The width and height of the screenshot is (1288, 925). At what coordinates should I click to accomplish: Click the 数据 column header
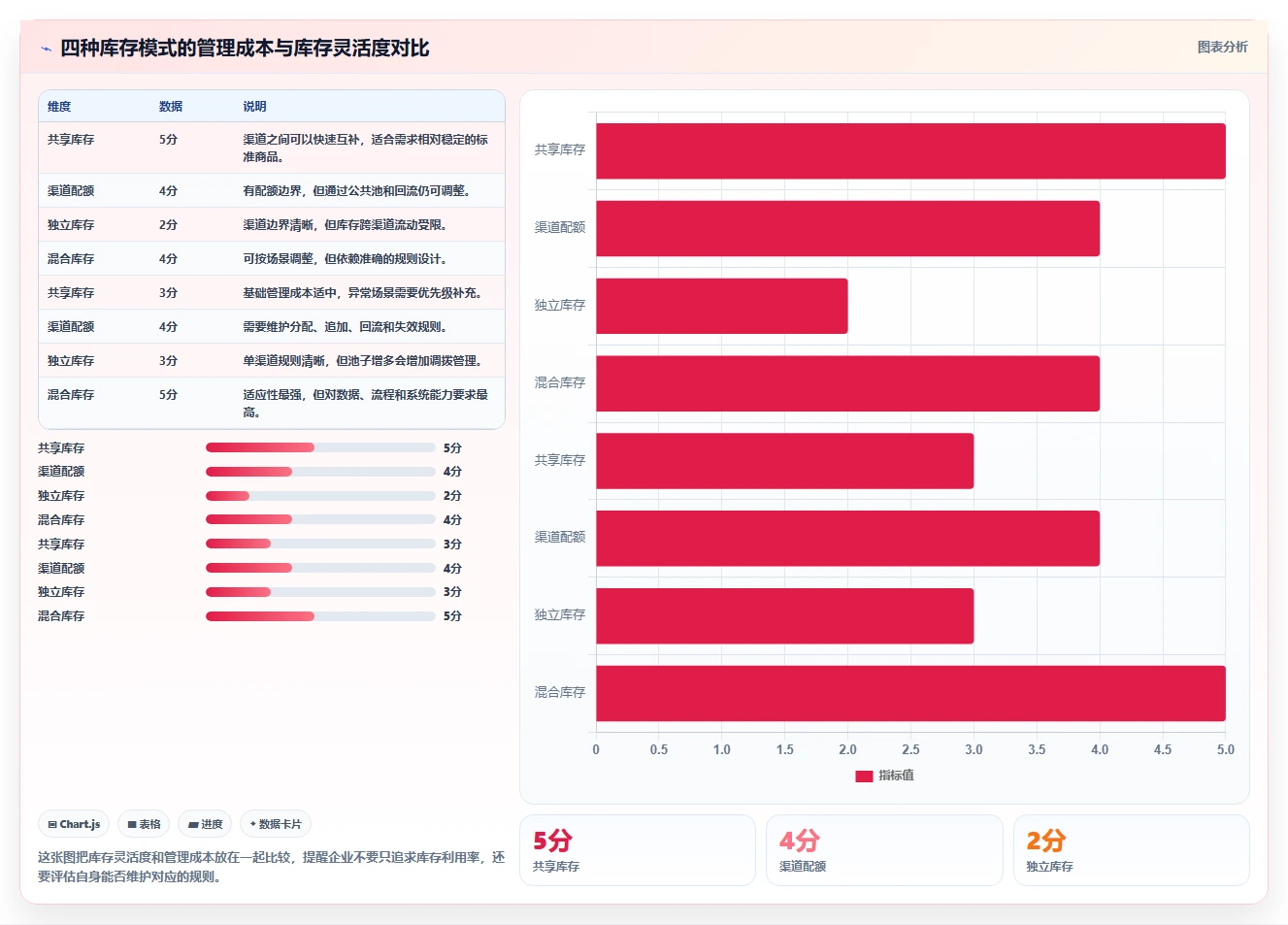pos(171,107)
